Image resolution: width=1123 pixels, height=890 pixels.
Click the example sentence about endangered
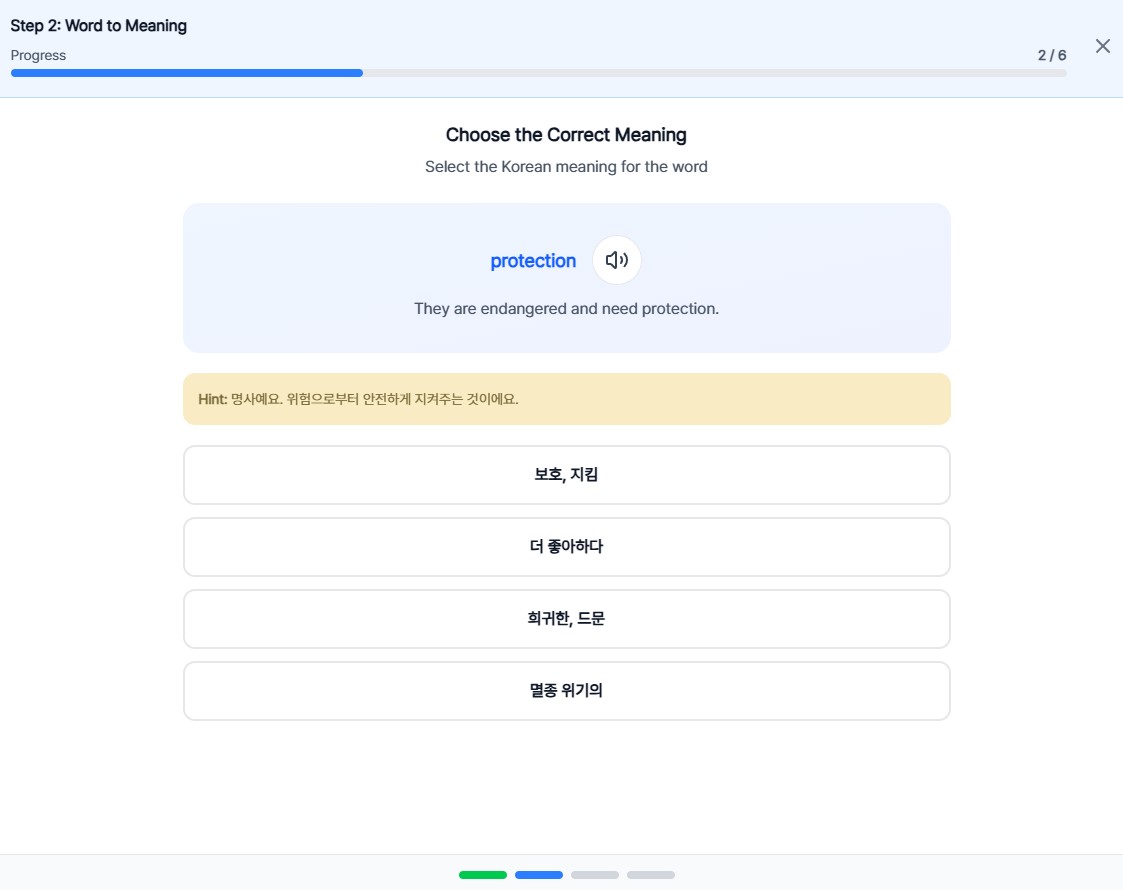tap(566, 309)
